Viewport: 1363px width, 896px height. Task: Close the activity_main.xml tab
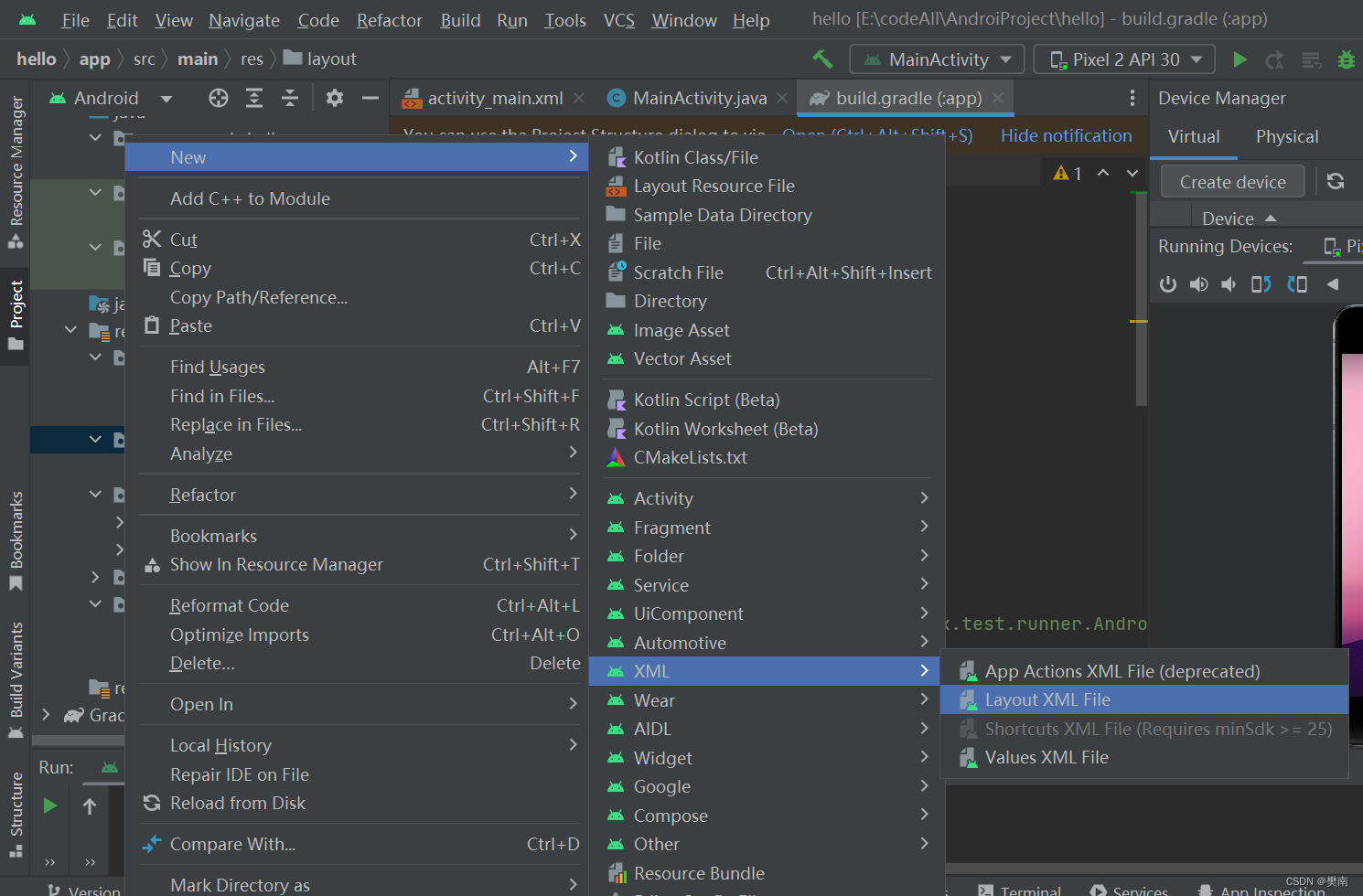coord(579,98)
